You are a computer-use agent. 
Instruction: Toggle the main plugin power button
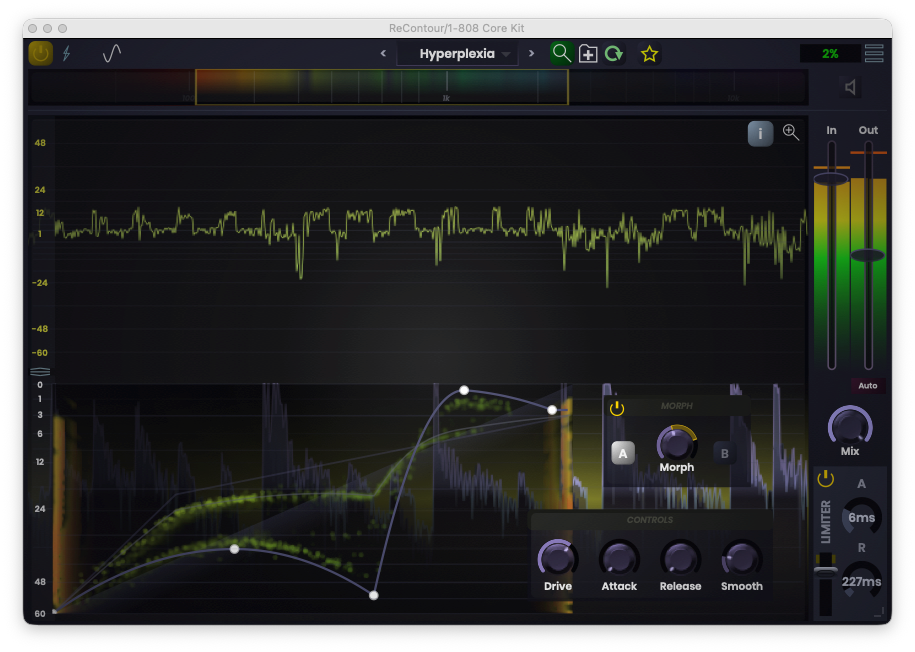40,54
